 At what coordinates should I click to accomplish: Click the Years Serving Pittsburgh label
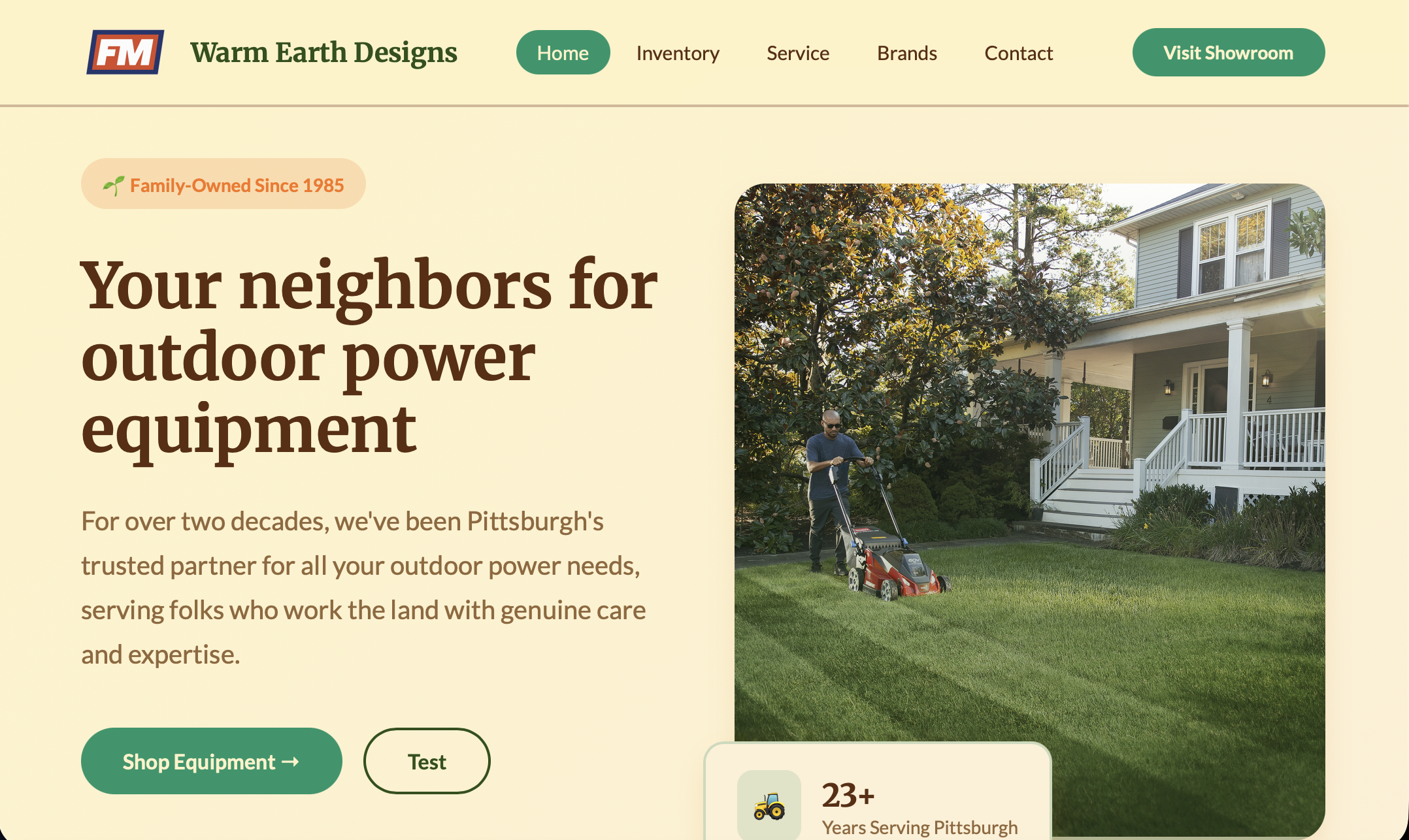(x=920, y=827)
